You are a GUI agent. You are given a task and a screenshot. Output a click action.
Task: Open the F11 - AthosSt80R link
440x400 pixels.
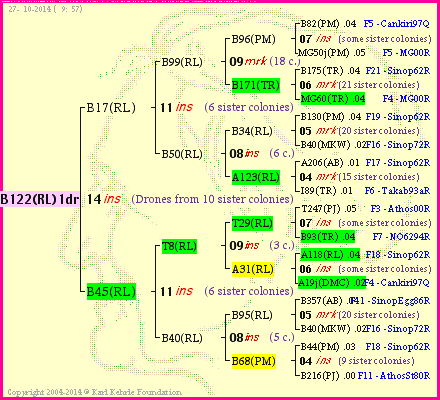click(x=394, y=375)
